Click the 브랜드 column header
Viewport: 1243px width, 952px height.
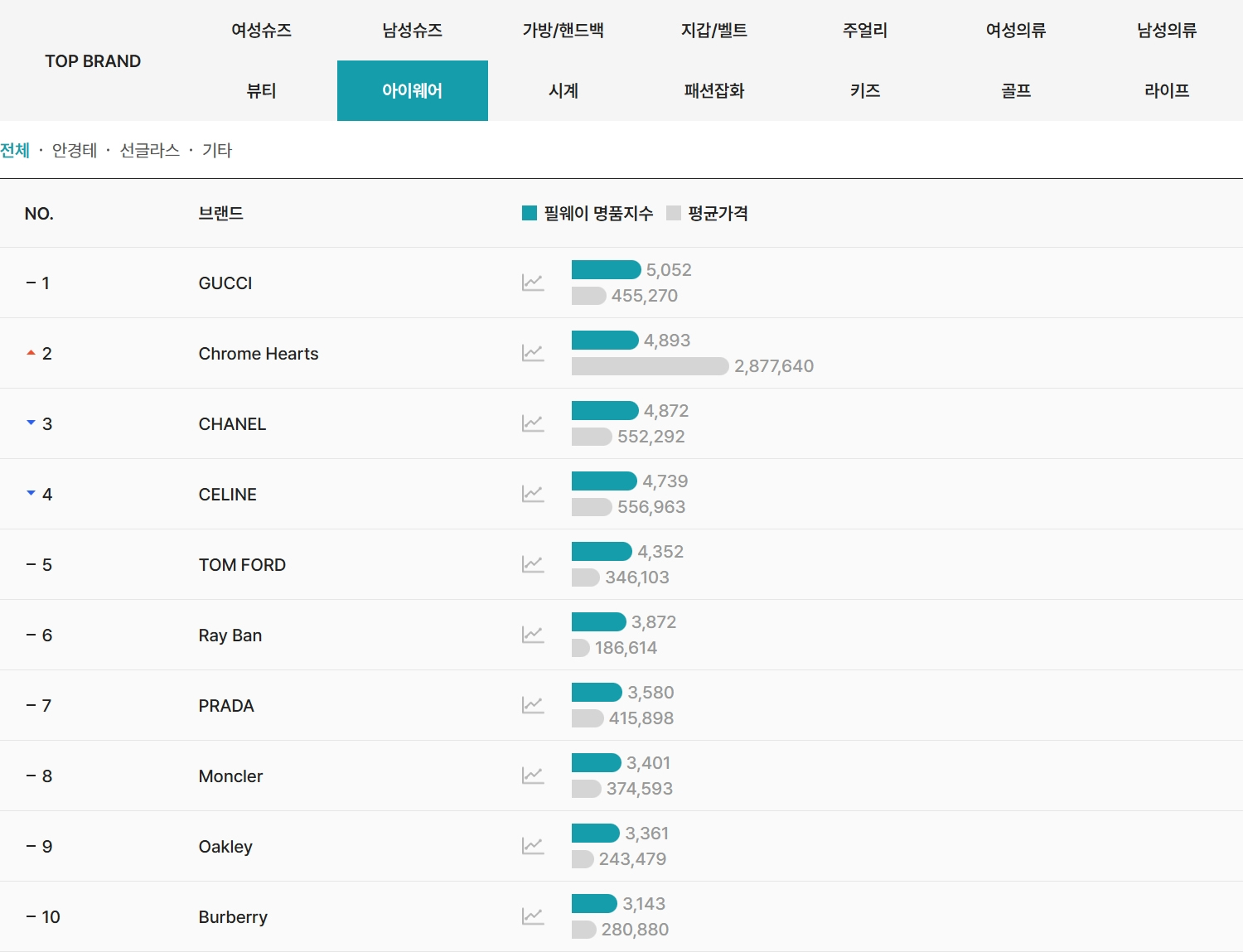coord(221,213)
